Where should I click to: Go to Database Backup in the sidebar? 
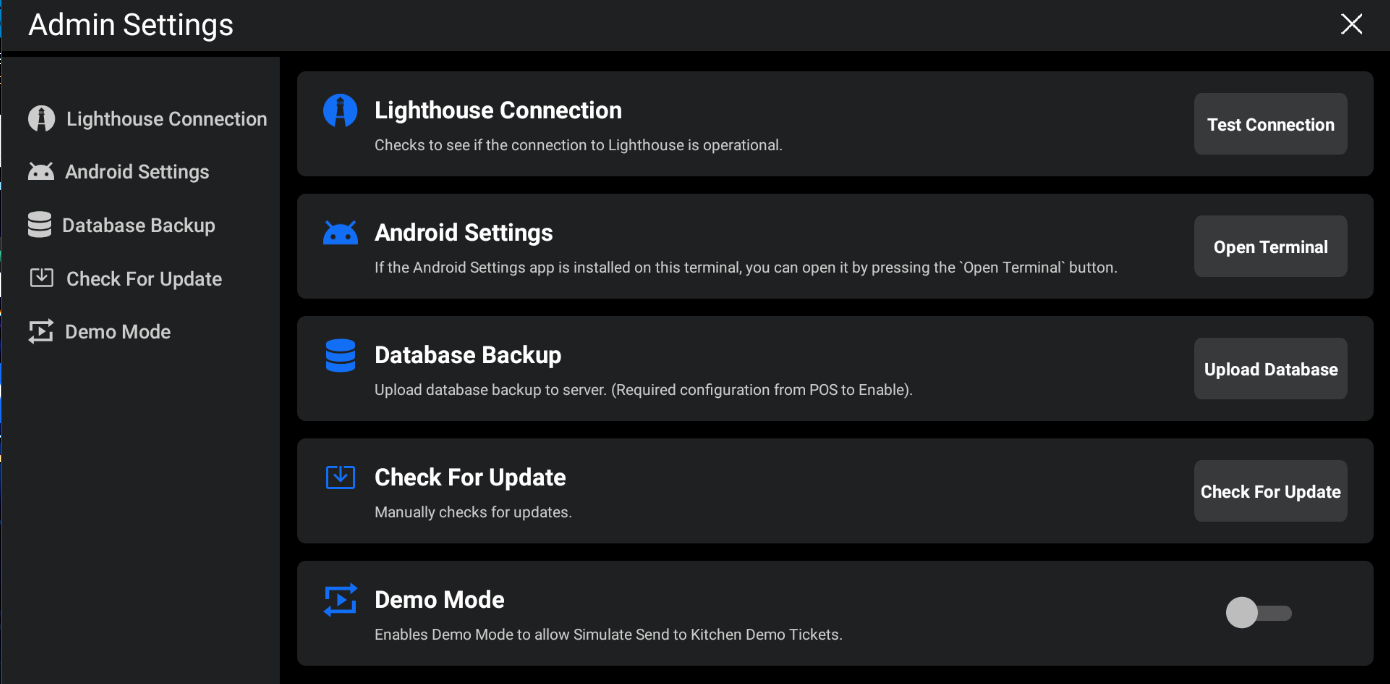[138, 225]
